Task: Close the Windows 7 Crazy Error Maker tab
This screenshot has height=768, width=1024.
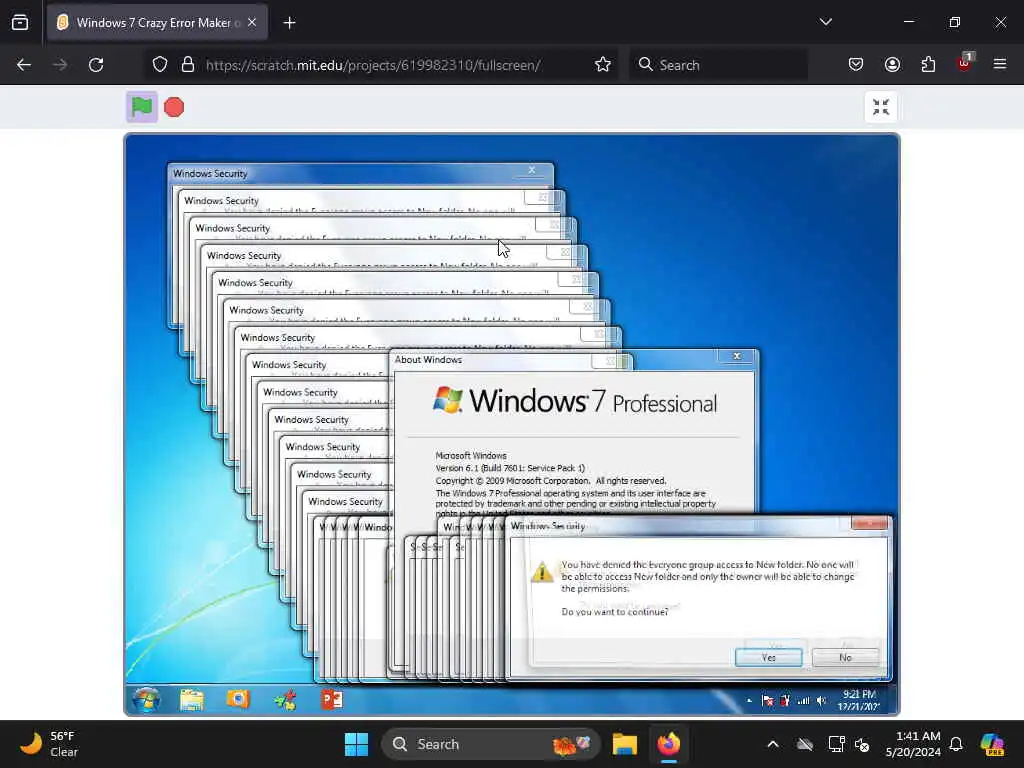Action: click(252, 23)
